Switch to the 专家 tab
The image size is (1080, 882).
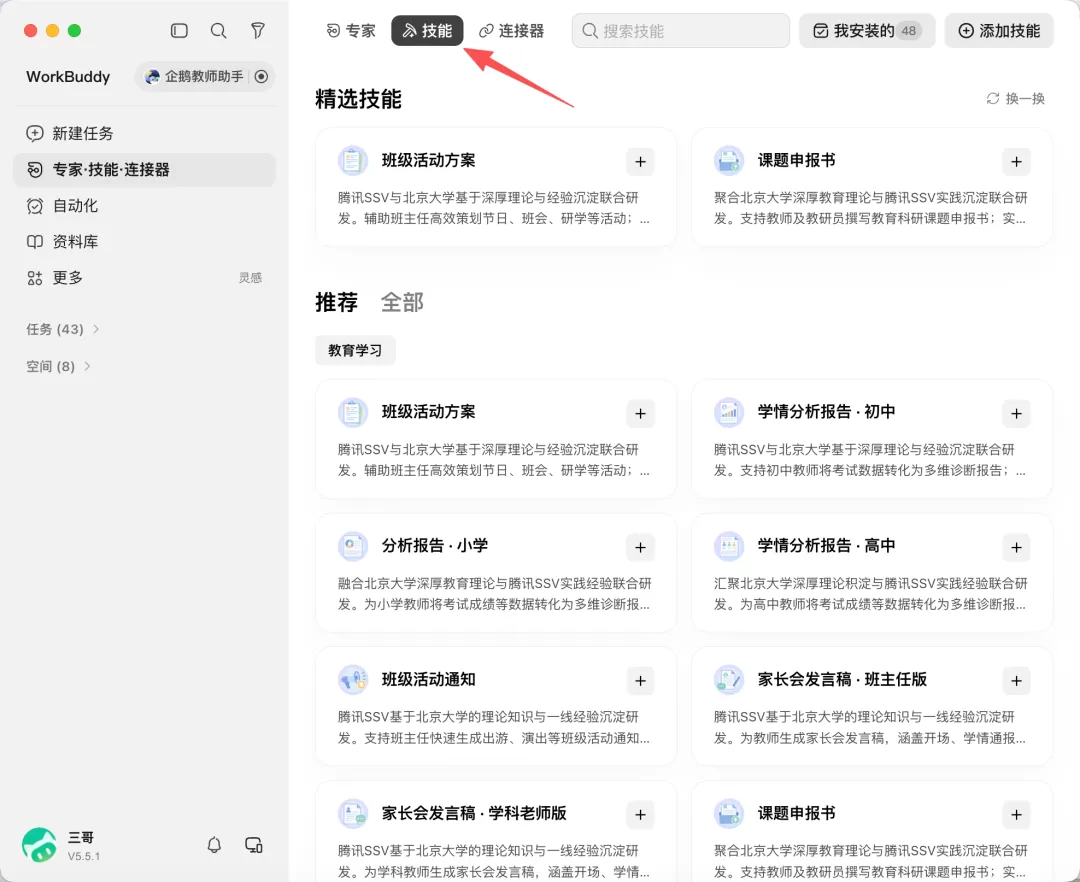point(351,31)
